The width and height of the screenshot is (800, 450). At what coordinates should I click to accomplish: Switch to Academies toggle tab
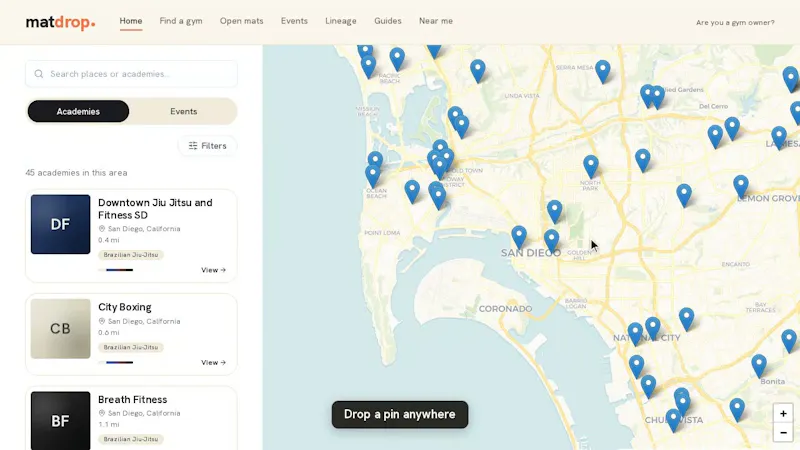coord(78,111)
